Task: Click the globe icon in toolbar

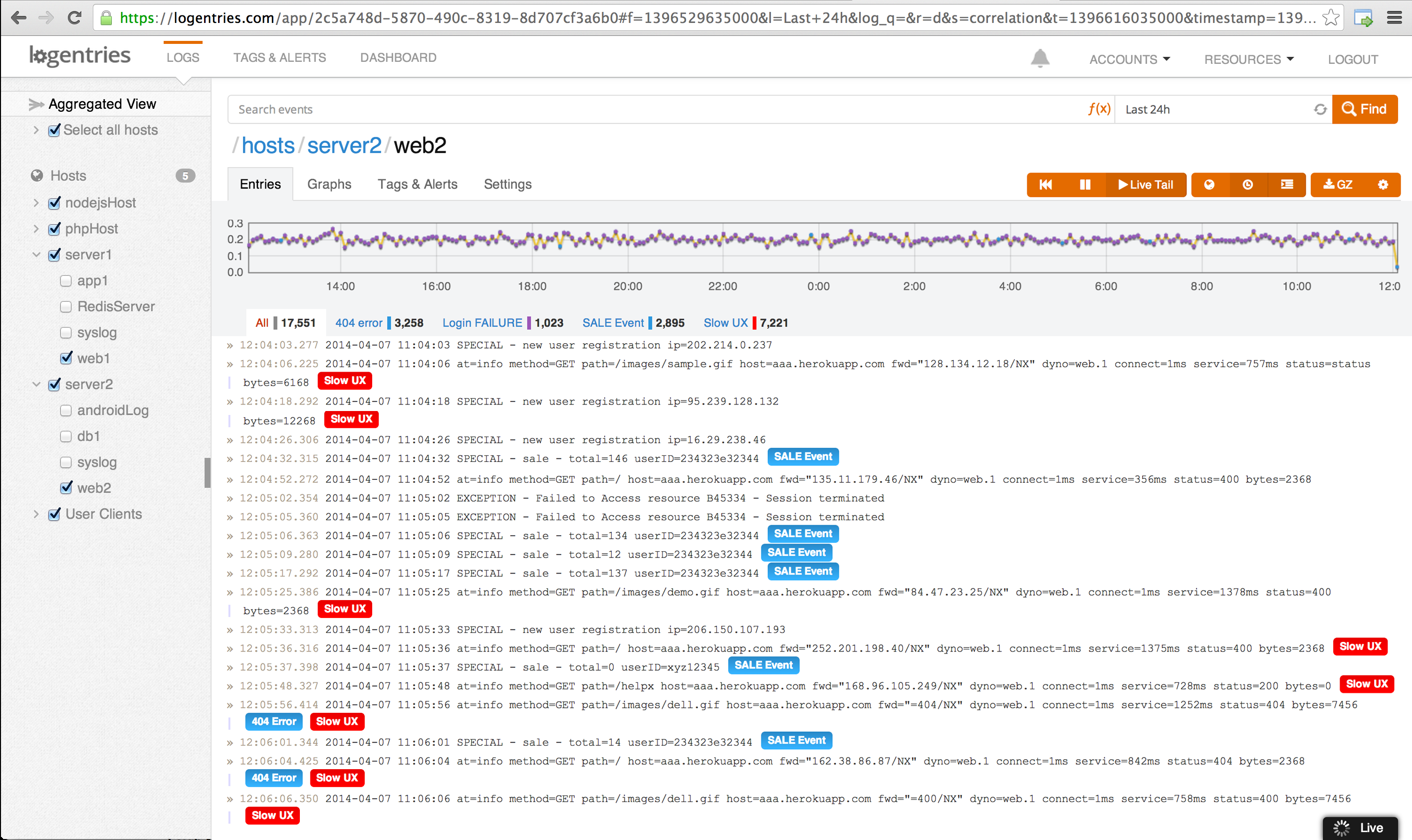Action: (1209, 185)
